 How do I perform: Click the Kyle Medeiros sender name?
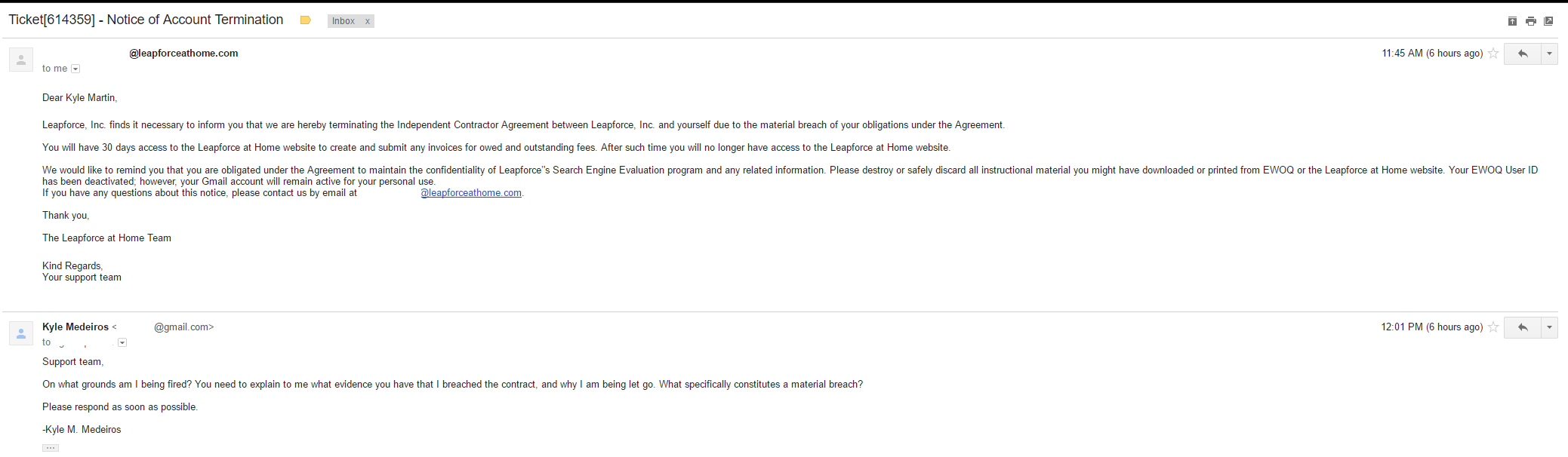75,327
